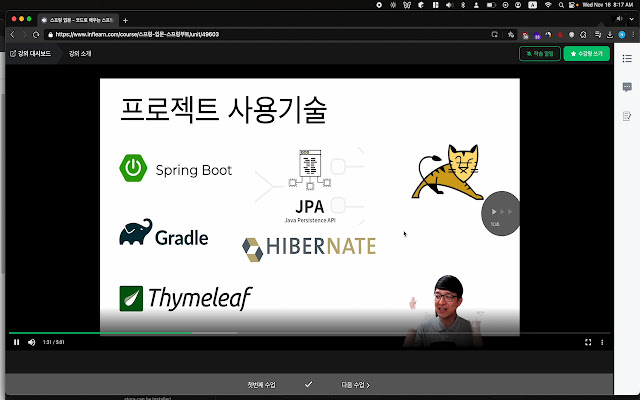640x400 pixels.
Task: Open the curriculum list sidebar icon
Action: click(627, 58)
